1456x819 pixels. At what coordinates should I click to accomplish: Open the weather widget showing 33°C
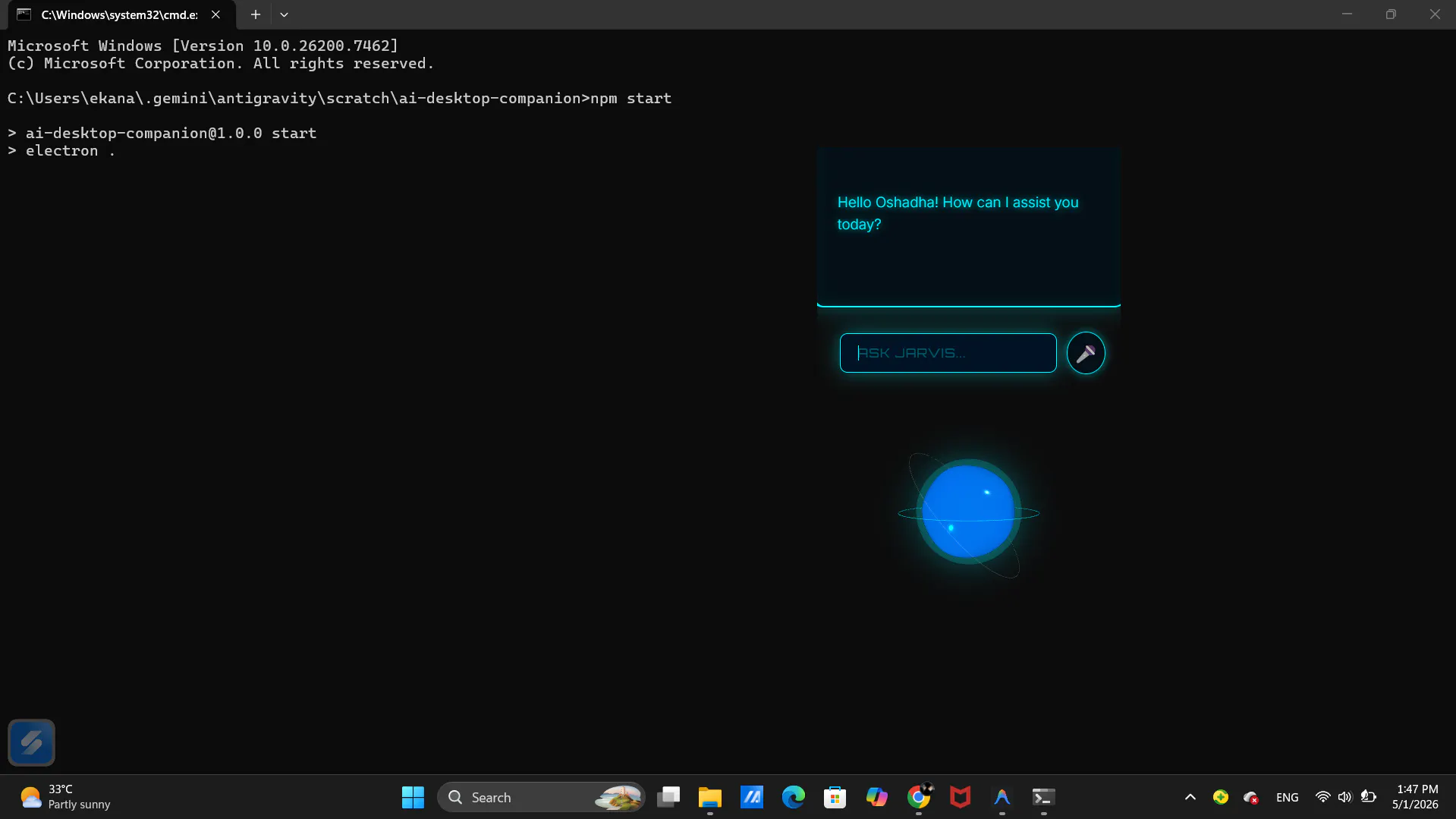[x=65, y=797]
